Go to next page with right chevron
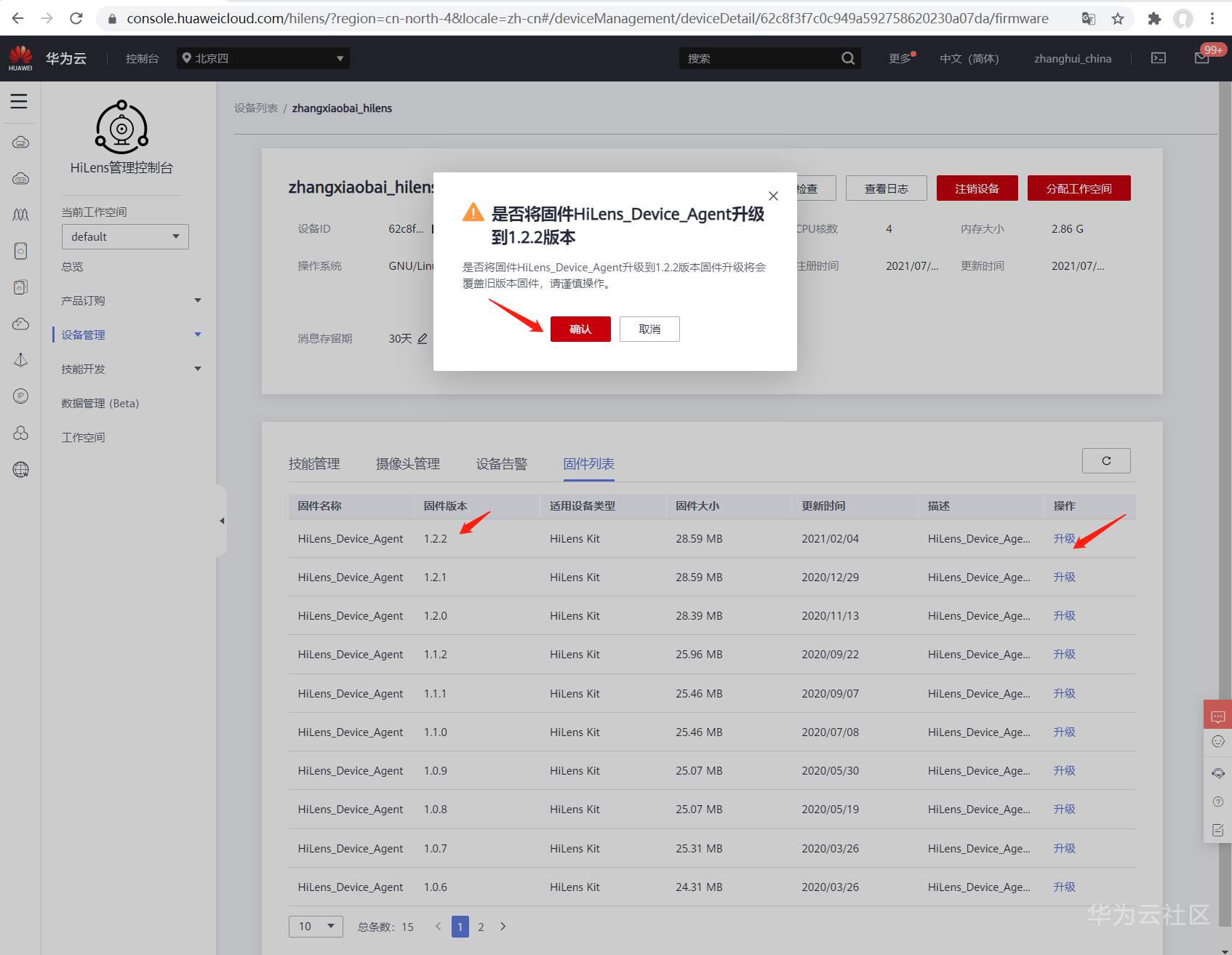 (503, 927)
